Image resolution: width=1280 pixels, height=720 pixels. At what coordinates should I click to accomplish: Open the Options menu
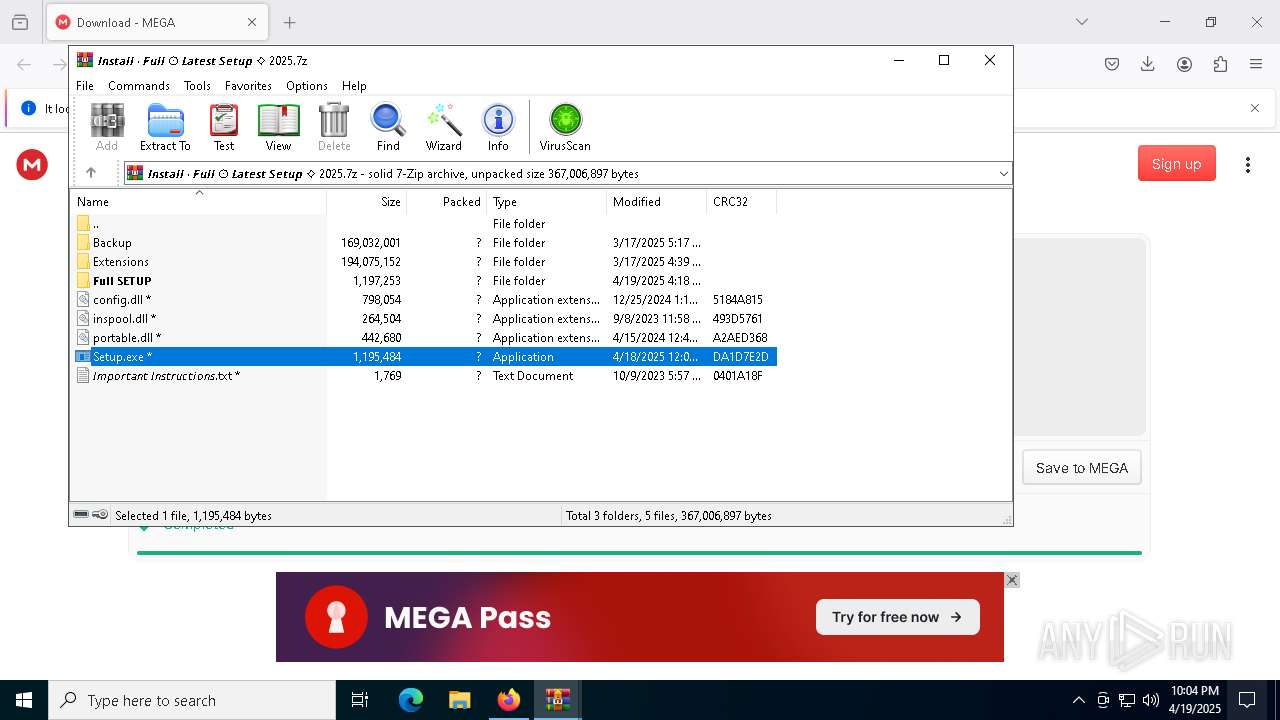point(307,86)
